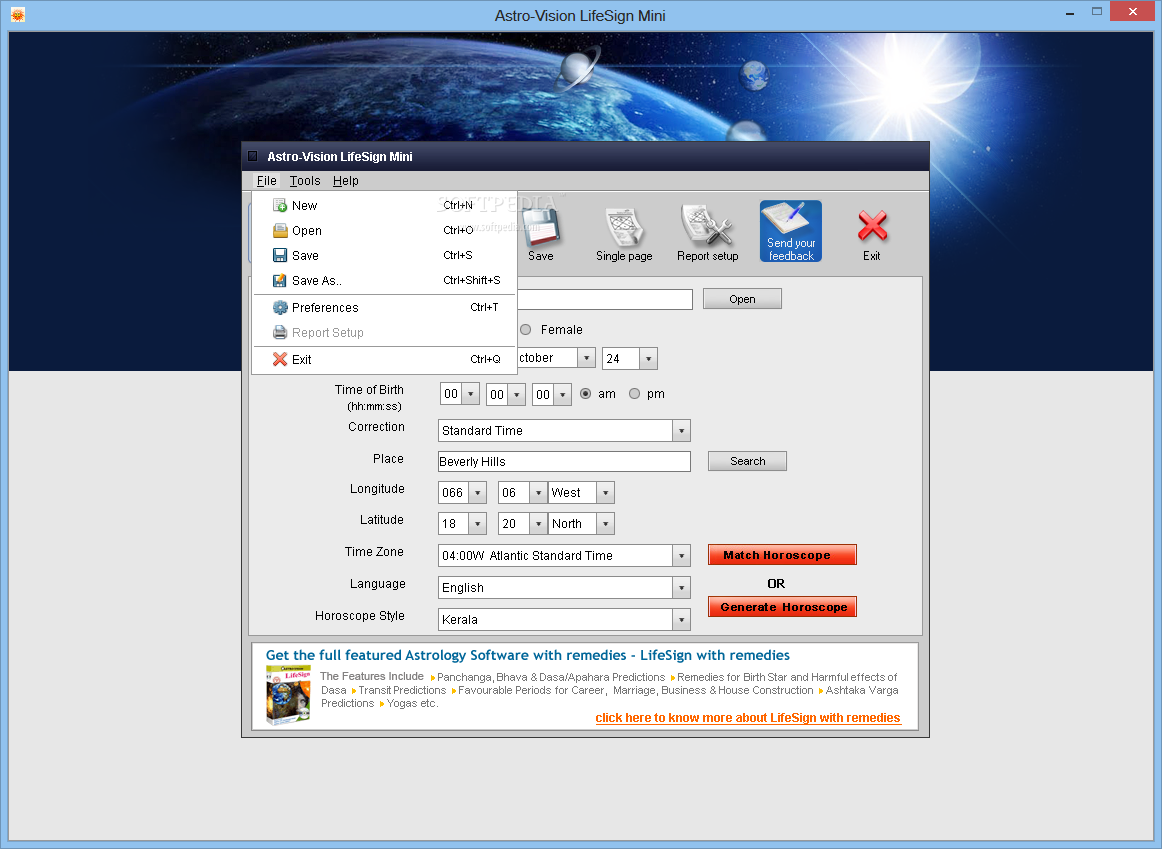
Task: Click the LifeSign product box image
Action: [x=288, y=694]
